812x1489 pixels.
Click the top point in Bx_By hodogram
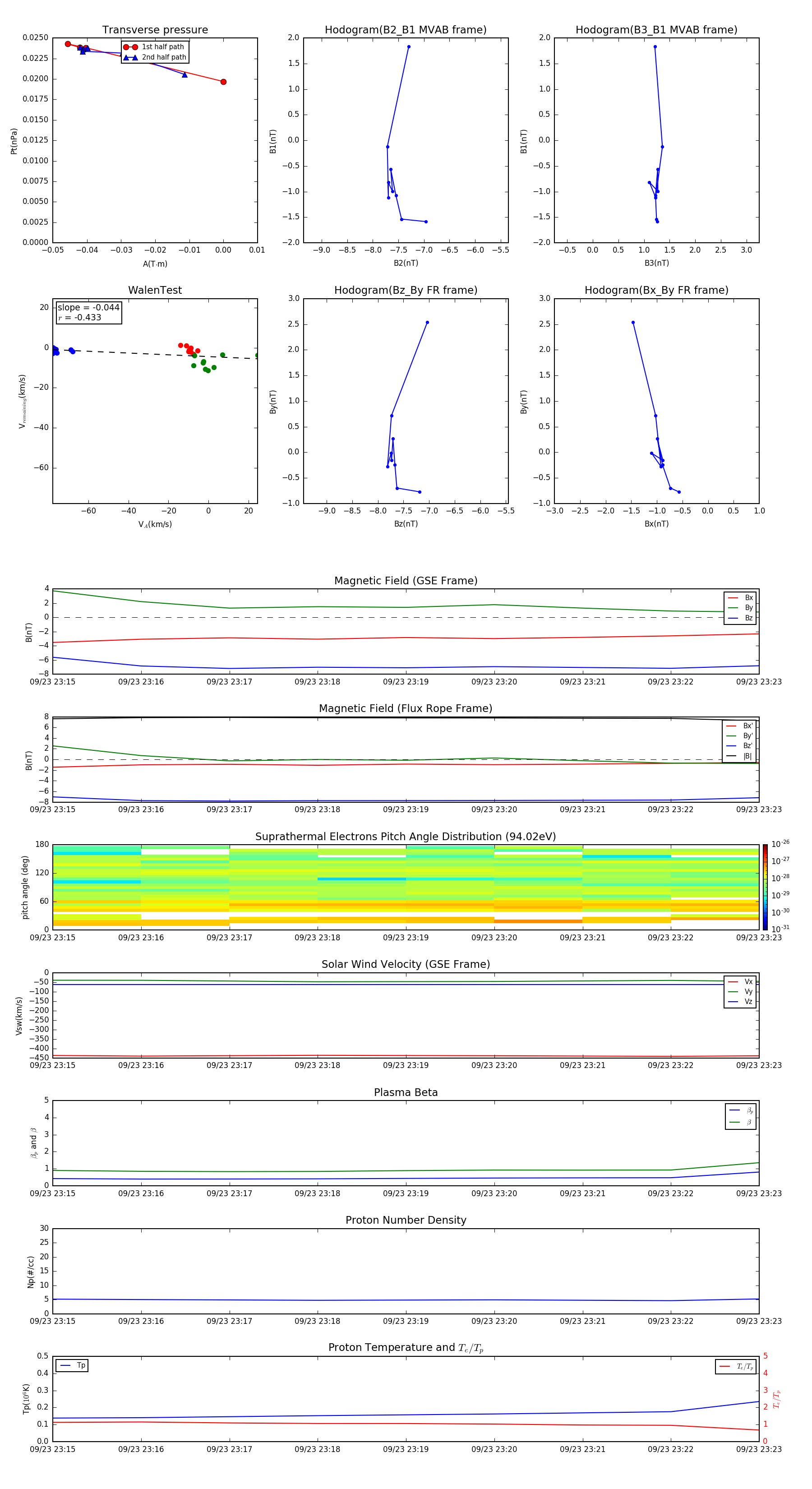tap(633, 323)
